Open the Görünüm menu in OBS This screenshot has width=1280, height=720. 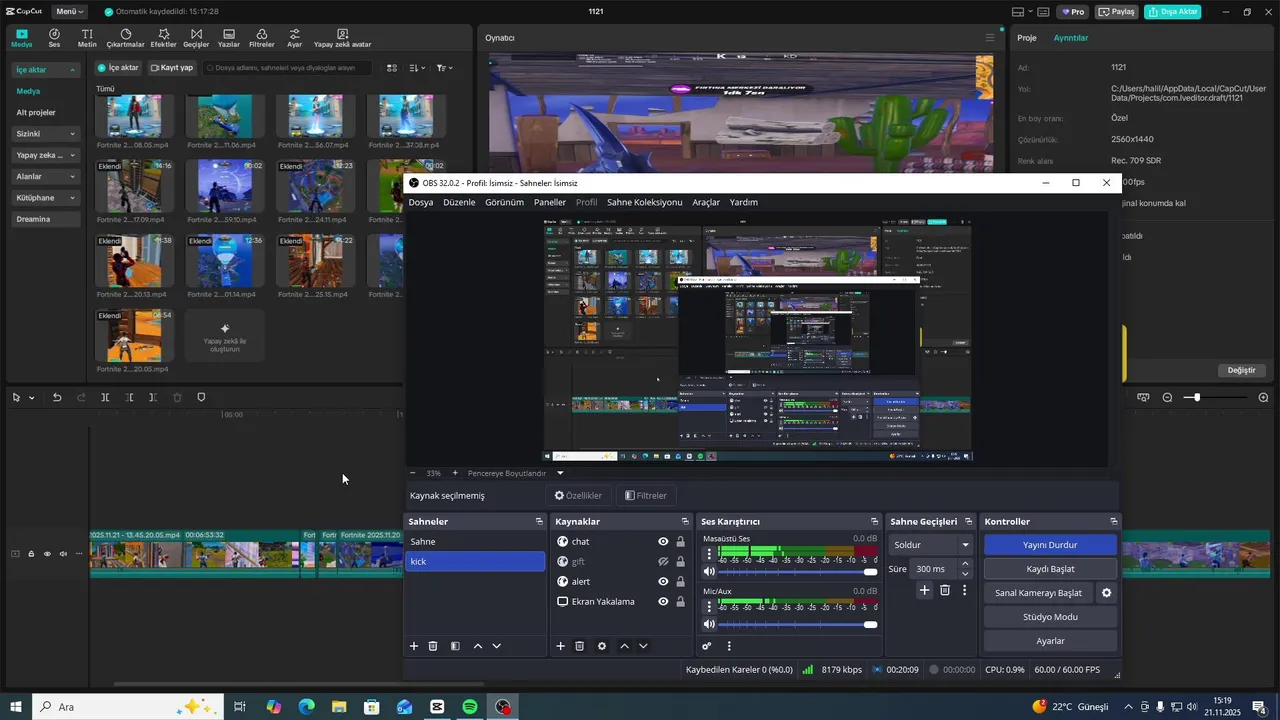[x=504, y=202]
